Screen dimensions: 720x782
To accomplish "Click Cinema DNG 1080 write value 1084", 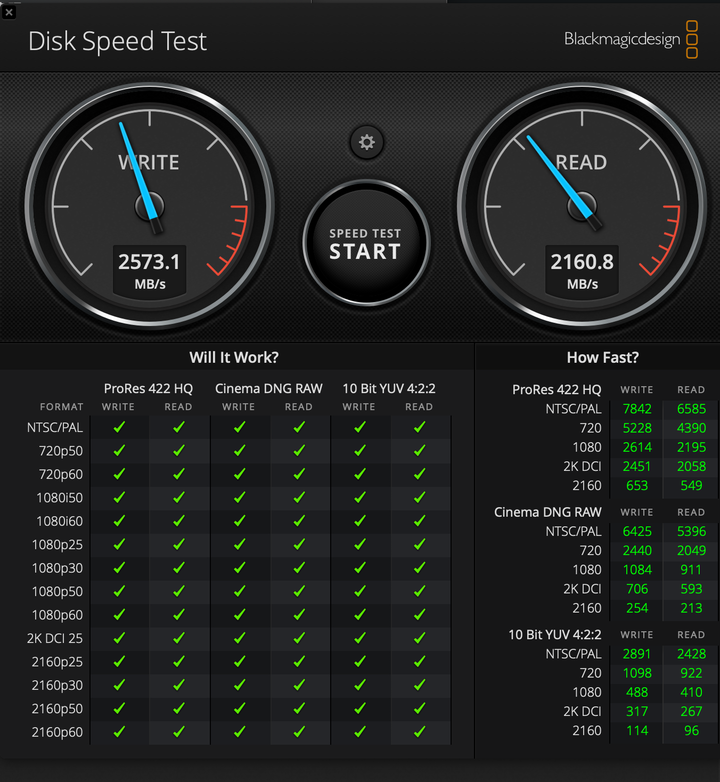I will point(637,570).
